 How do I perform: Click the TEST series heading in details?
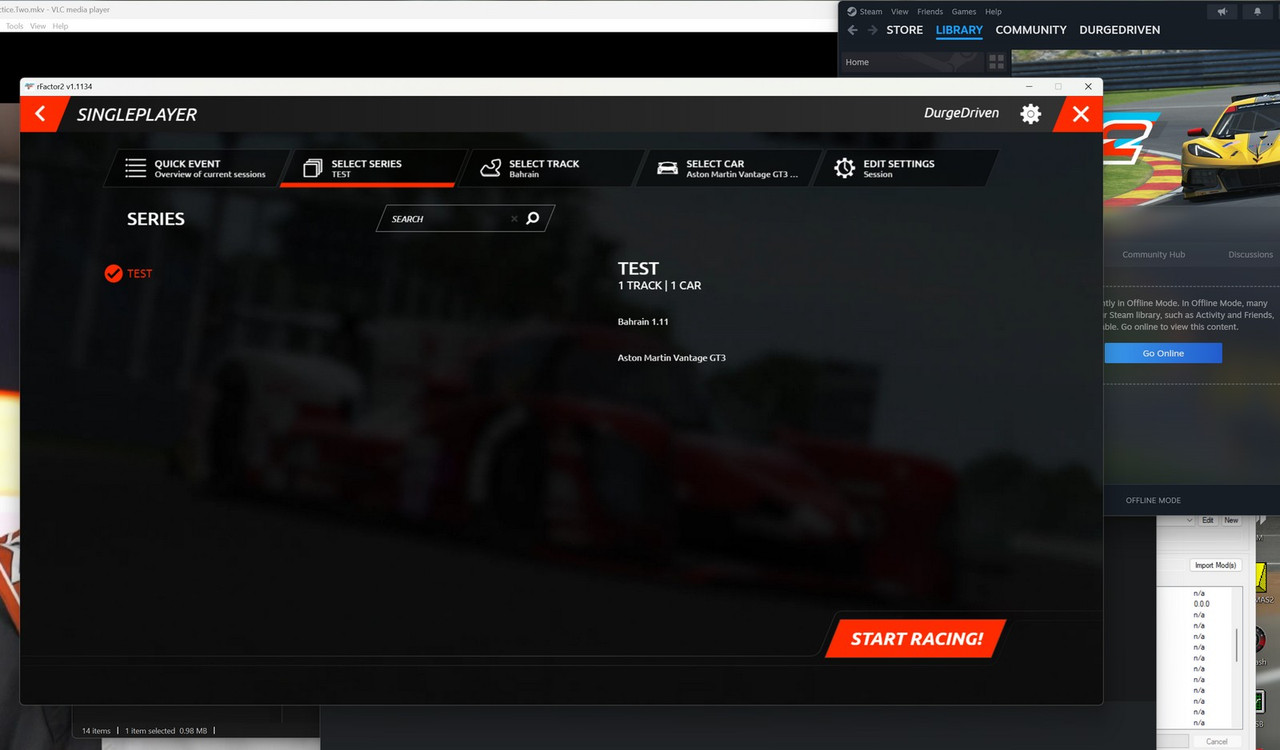coord(638,268)
